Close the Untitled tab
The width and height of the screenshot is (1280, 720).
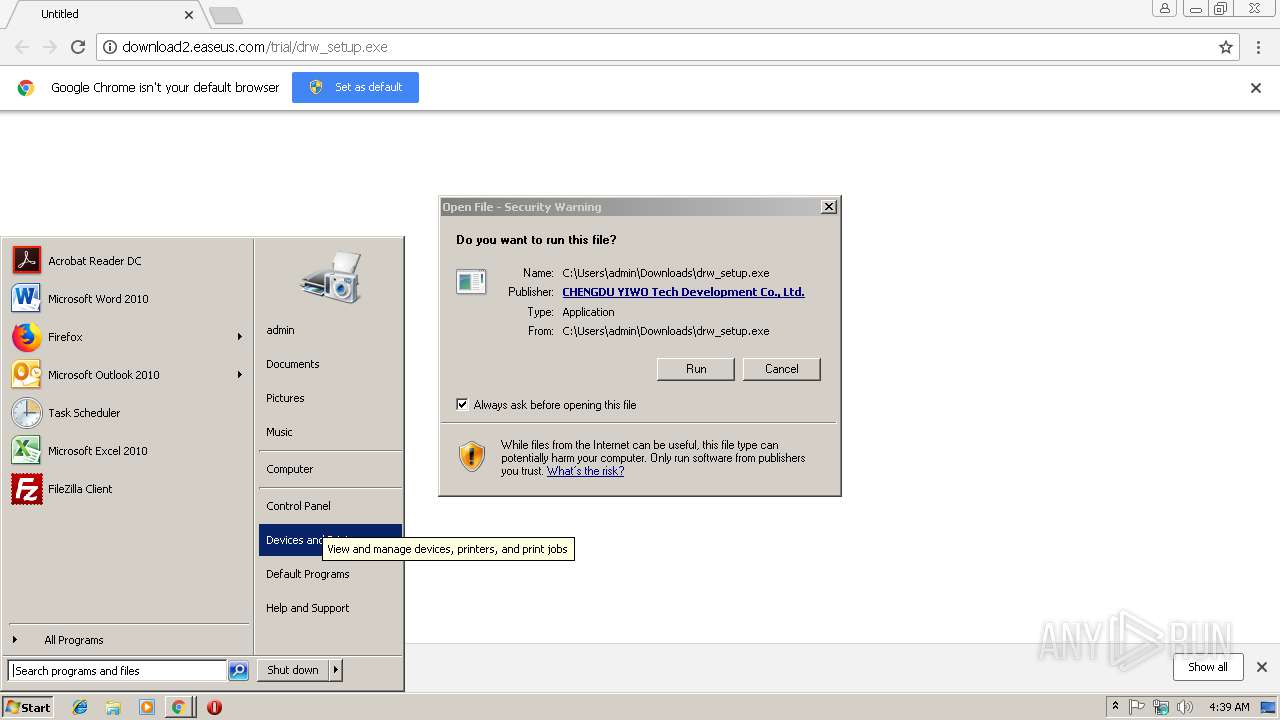pos(189,15)
